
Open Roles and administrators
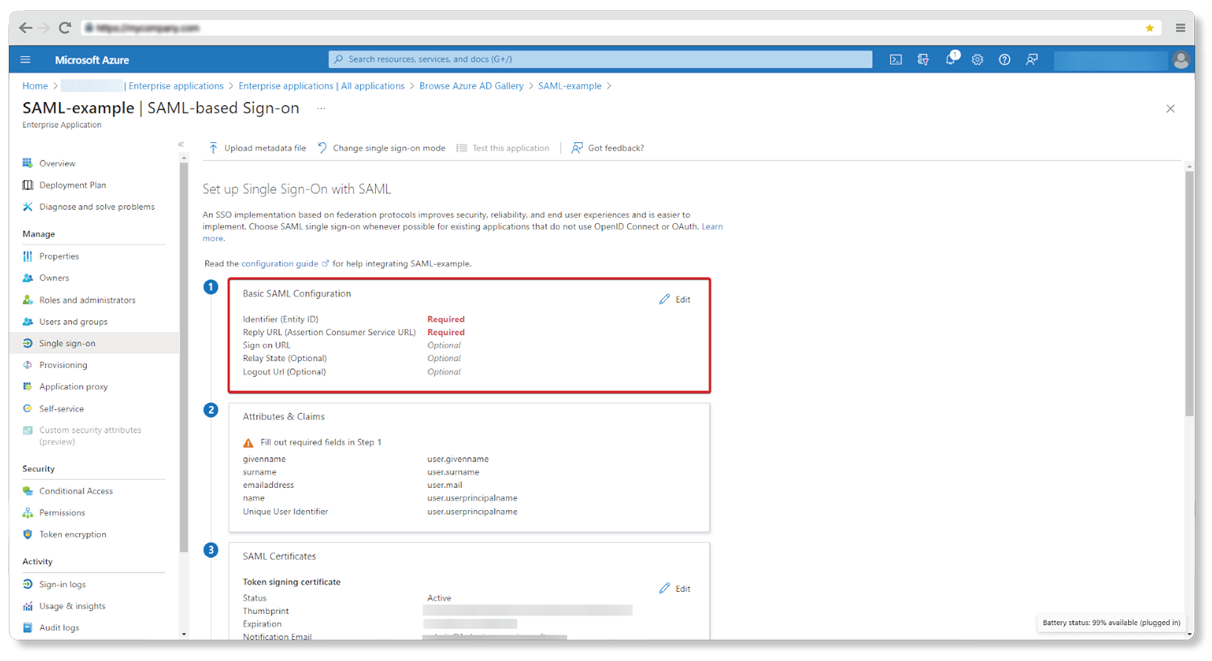click(87, 300)
